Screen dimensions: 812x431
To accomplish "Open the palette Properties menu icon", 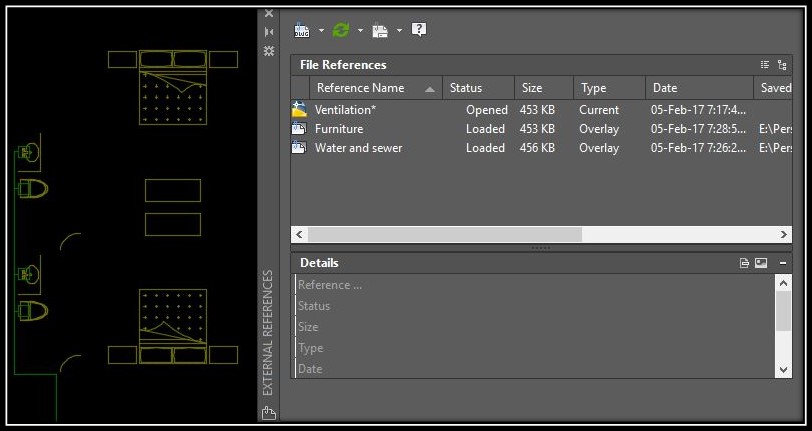I will pyautogui.click(x=269, y=51).
